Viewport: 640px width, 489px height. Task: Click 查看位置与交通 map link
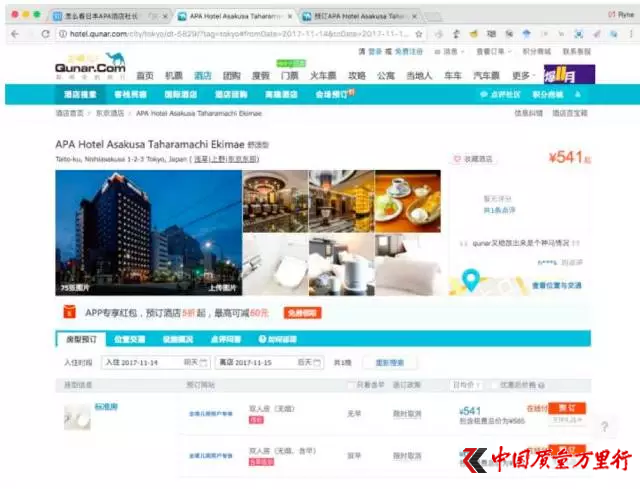557,285
